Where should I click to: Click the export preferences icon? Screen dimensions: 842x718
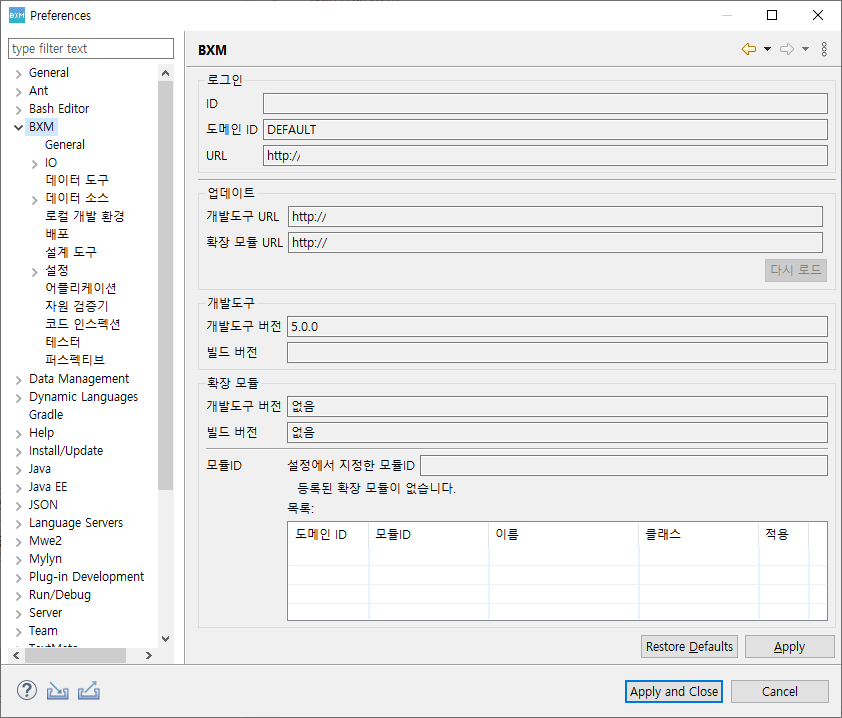coord(89,691)
